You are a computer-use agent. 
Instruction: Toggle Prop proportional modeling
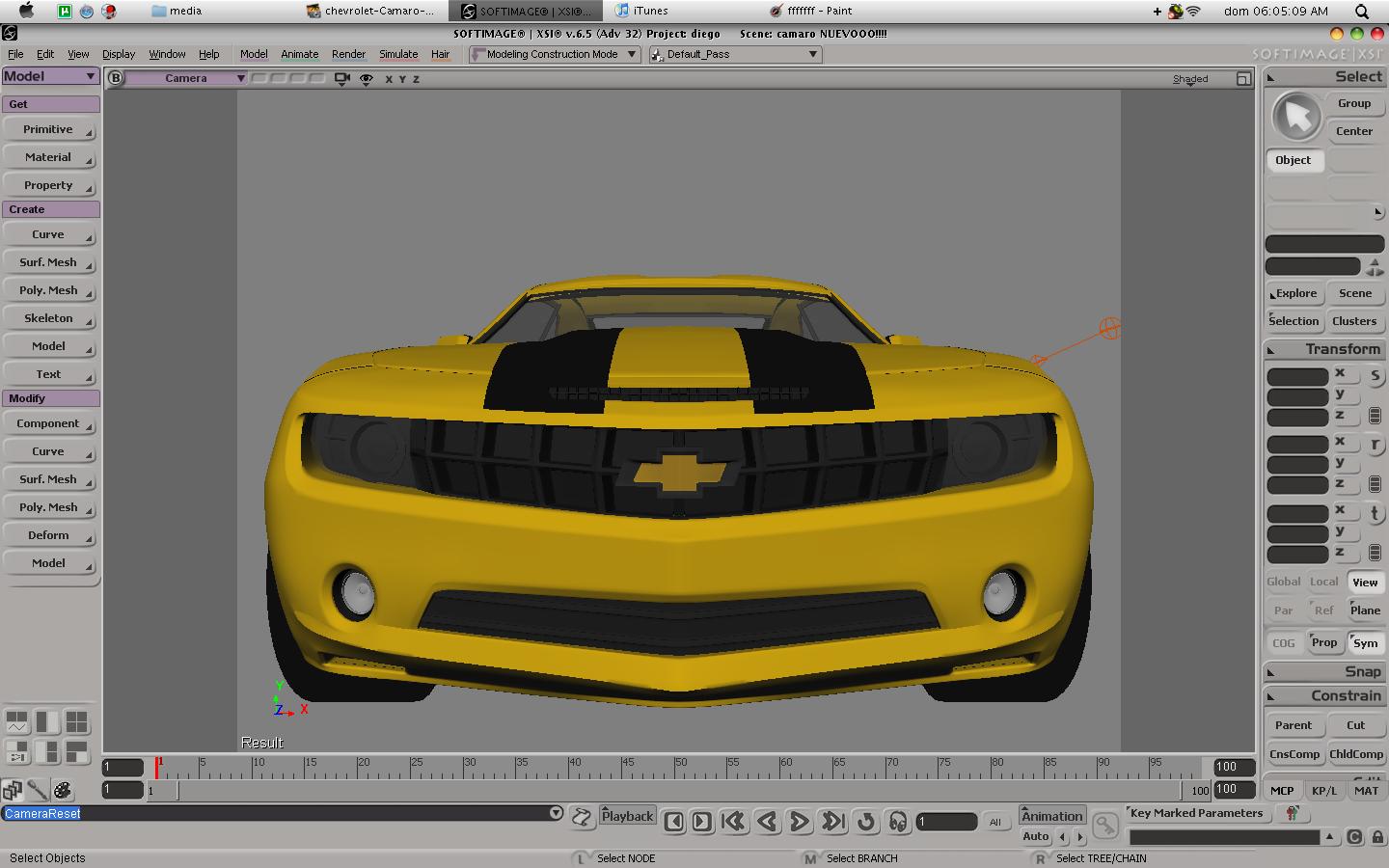[x=1324, y=642]
